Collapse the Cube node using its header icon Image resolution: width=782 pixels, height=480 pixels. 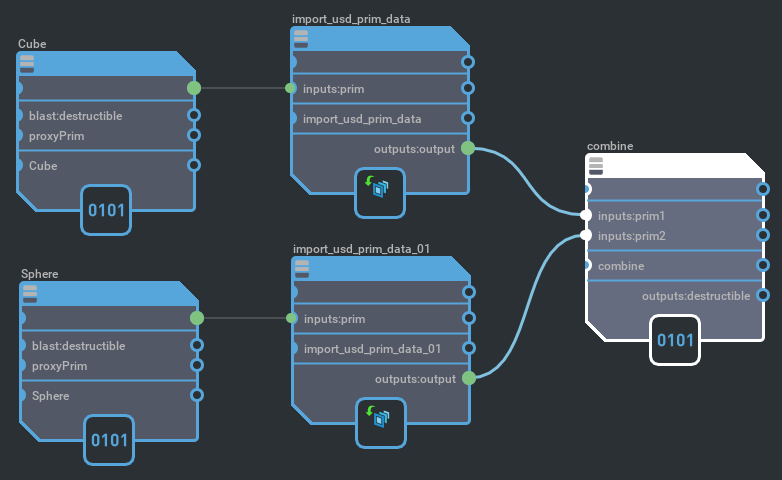point(27,64)
